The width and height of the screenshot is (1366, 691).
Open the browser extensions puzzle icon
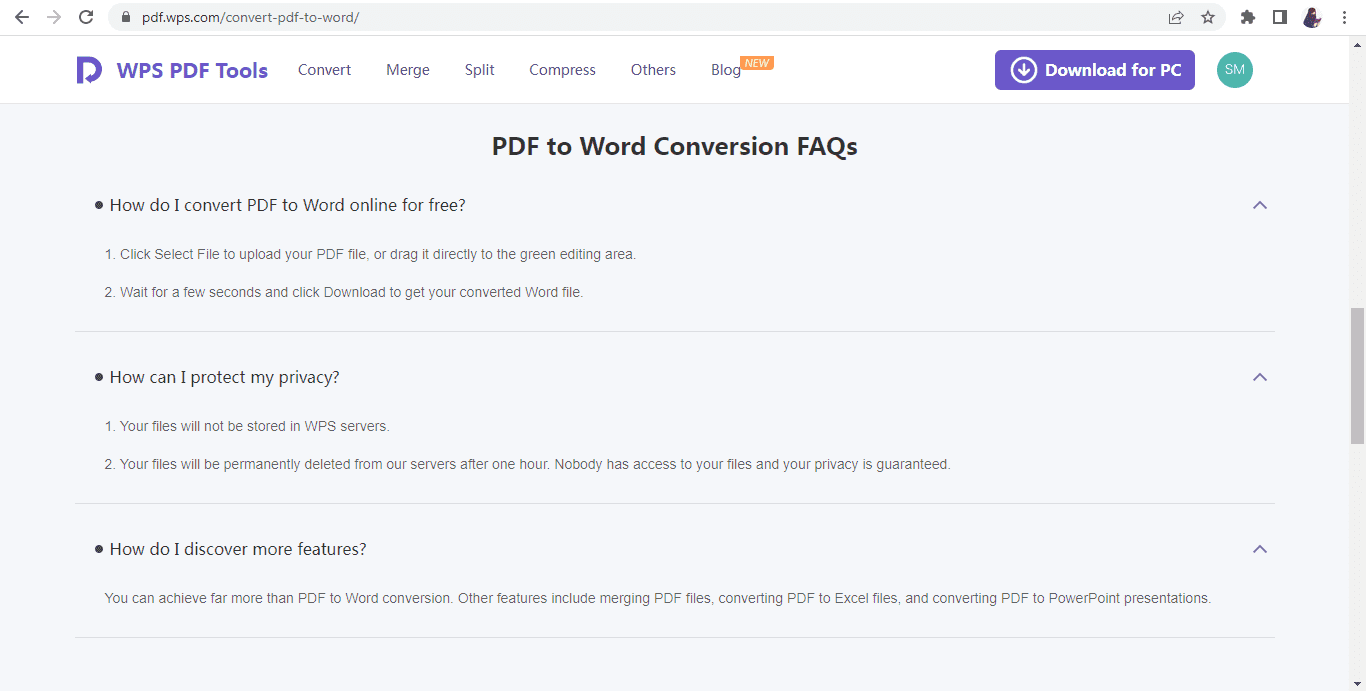pos(1247,17)
